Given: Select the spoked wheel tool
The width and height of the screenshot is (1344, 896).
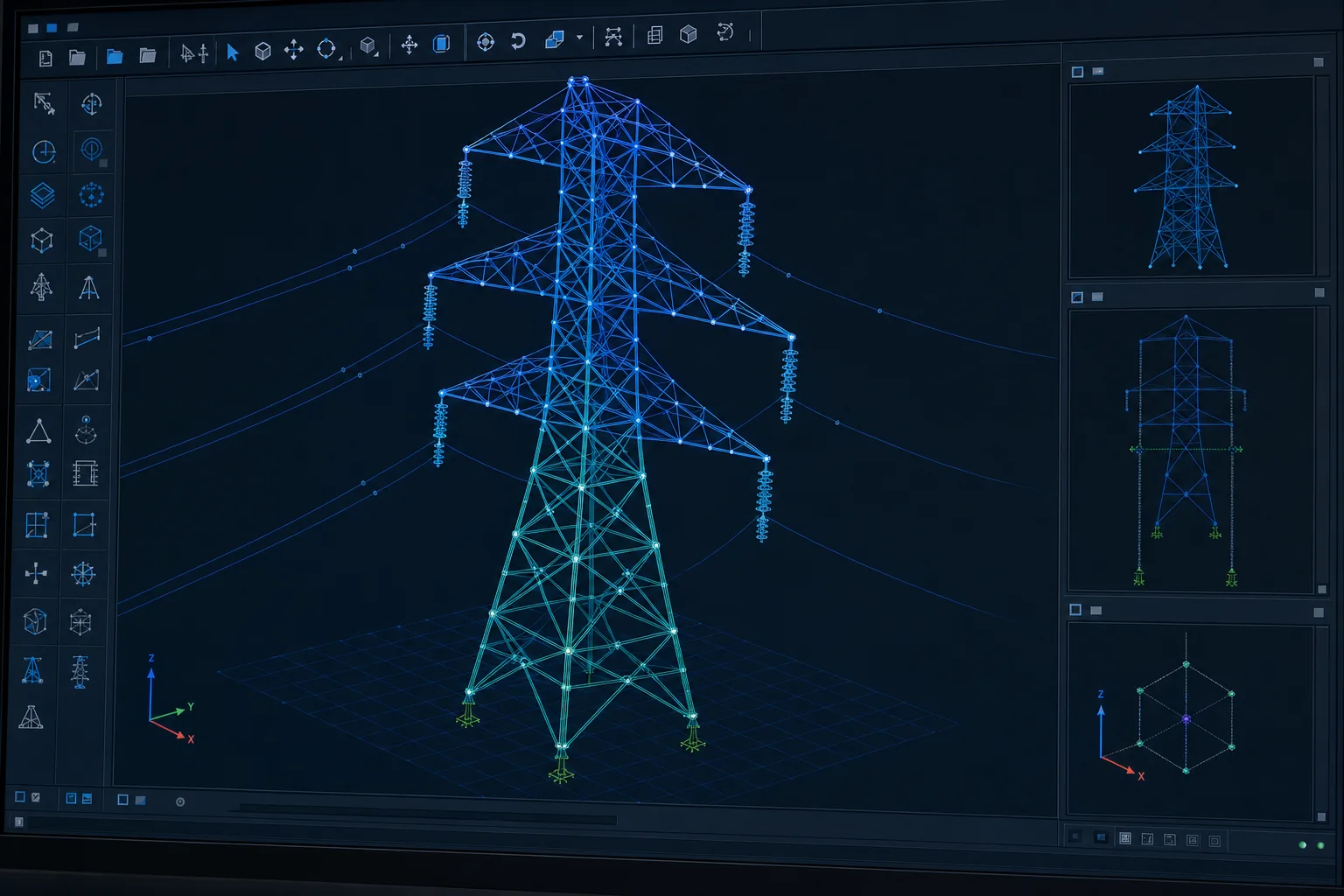Looking at the screenshot, I should click(x=83, y=574).
